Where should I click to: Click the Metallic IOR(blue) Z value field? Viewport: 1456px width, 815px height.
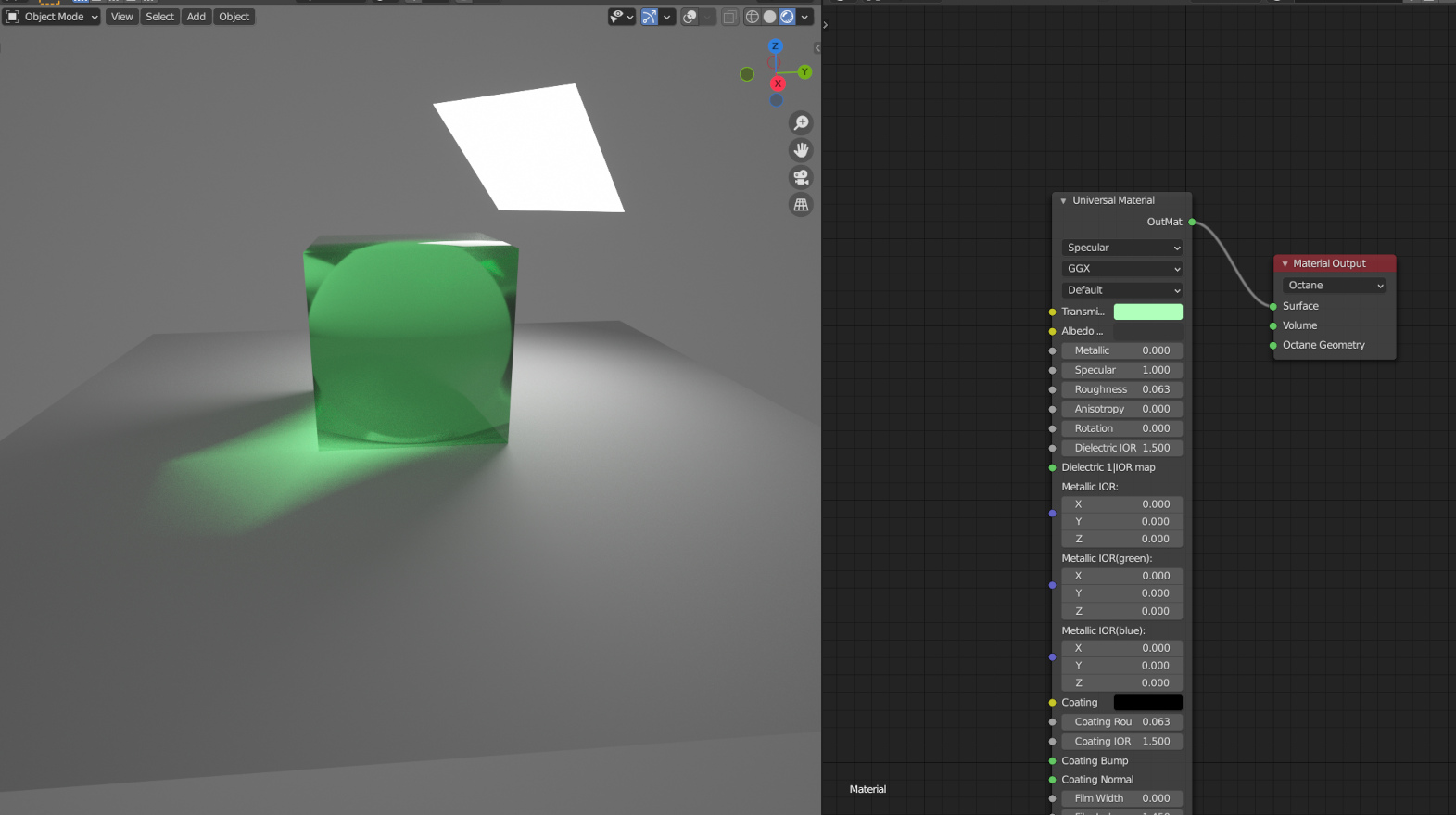click(x=1122, y=683)
